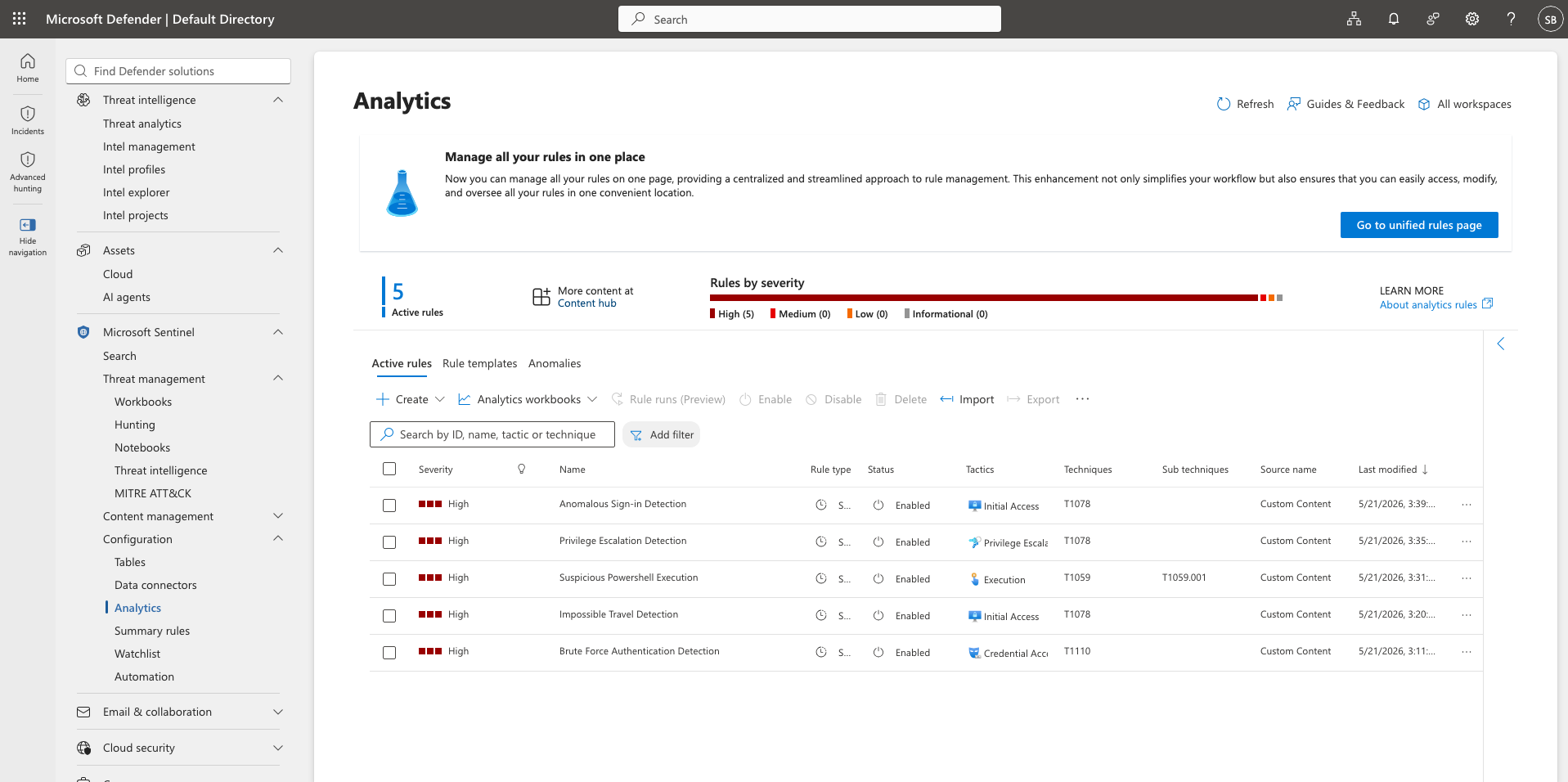Open Incidents shield icon in left rail
This screenshot has width=1568, height=782.
pos(28,114)
